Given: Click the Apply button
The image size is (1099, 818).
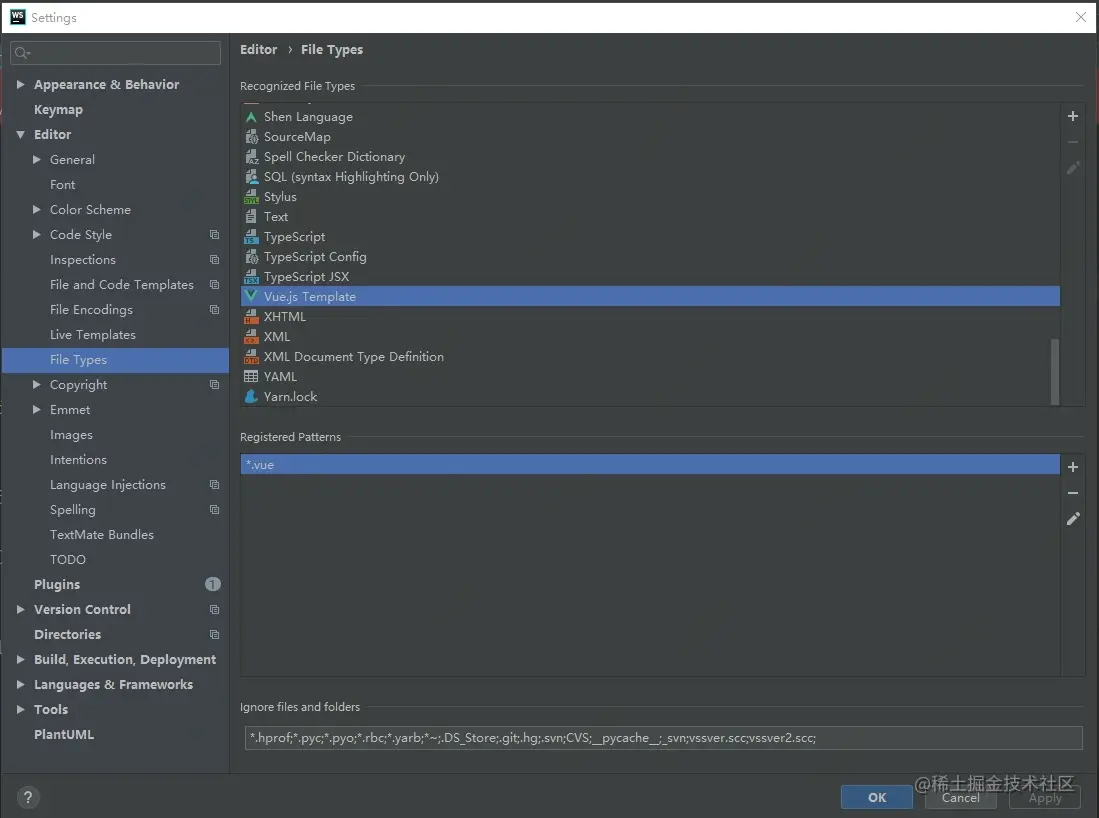Looking at the screenshot, I should pos(1044,798).
